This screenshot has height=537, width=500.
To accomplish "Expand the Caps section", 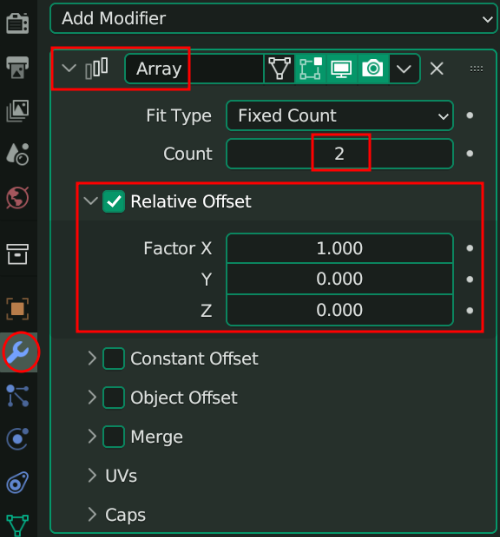I will [x=92, y=514].
